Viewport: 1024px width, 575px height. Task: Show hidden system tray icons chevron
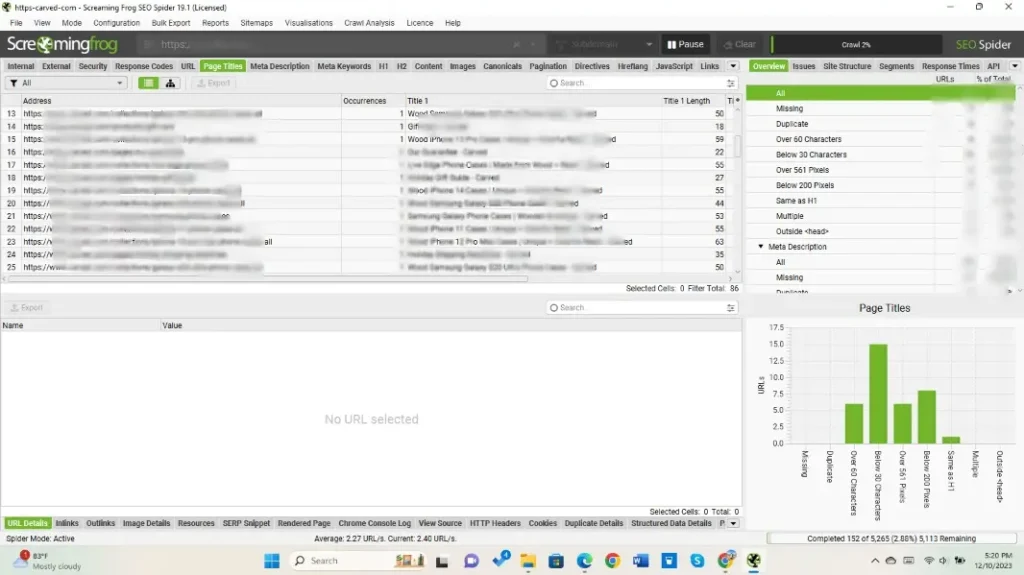pos(874,561)
